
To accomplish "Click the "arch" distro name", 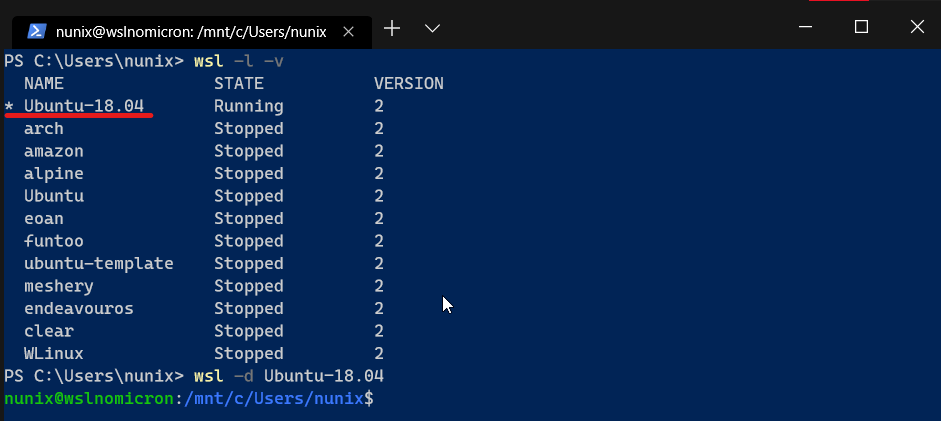I will coord(44,128).
